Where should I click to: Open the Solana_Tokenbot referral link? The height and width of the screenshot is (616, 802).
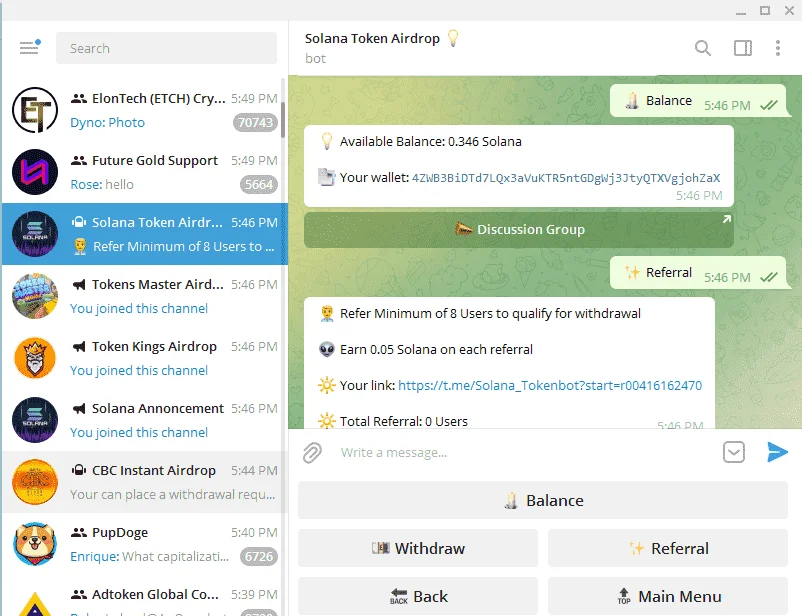pos(550,385)
